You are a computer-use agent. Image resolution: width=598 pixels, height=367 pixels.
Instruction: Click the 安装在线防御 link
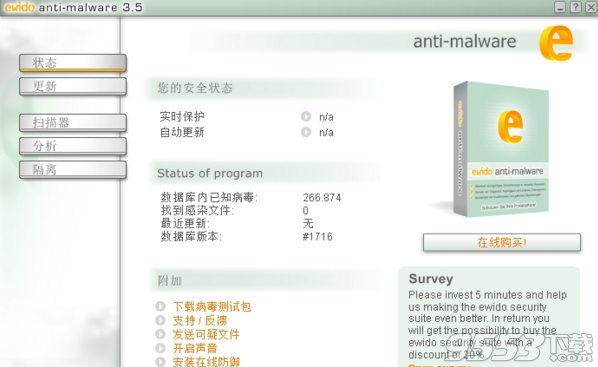[206, 361]
